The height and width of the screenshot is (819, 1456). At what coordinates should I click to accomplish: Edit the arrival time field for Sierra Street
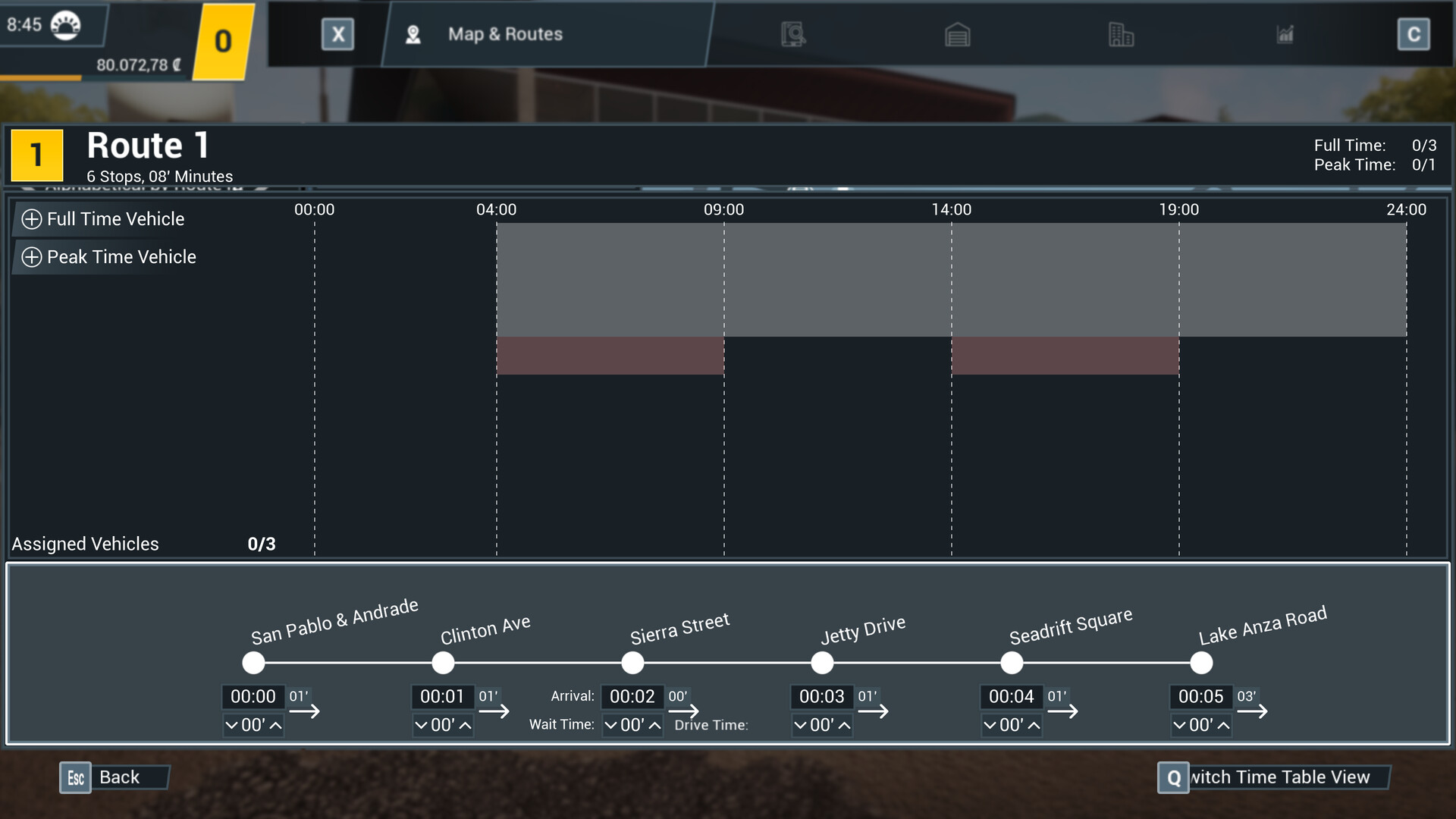tap(632, 696)
